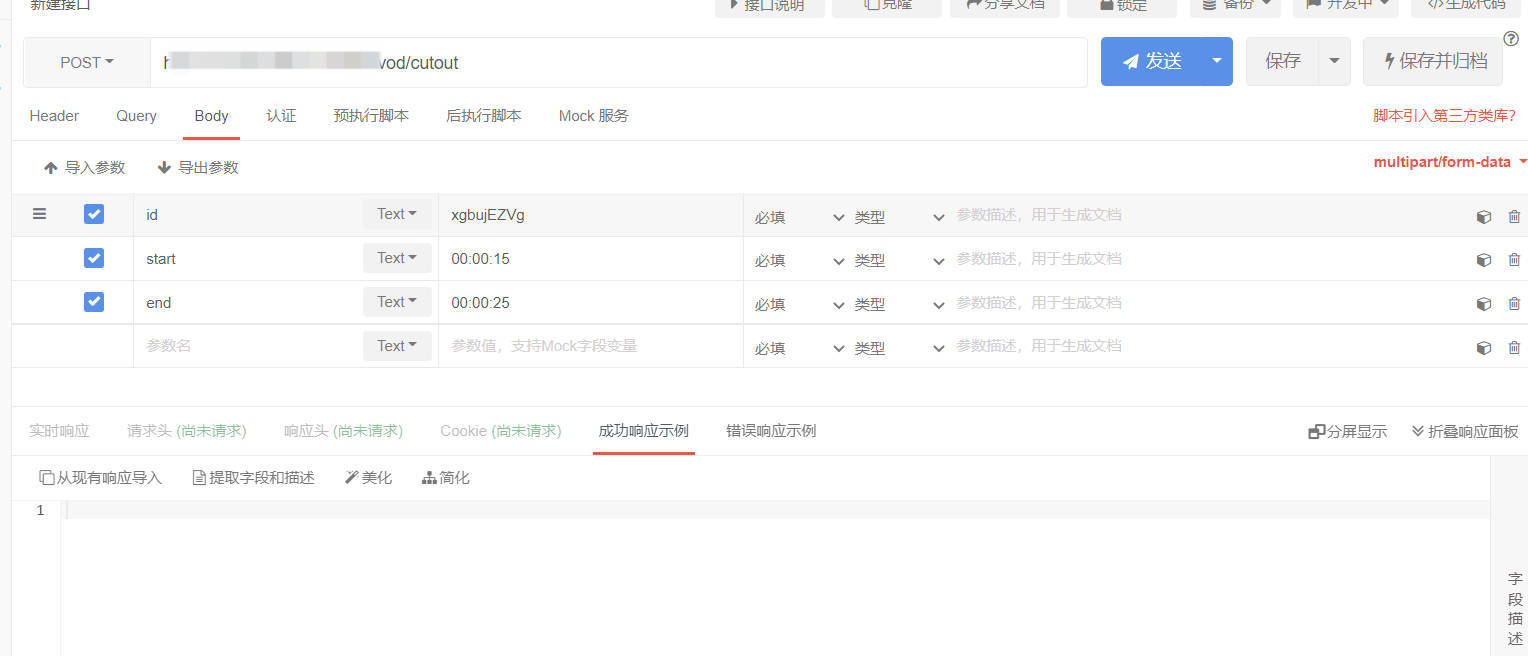This screenshot has width=1528, height=656.
Task: Click the 参数描述 field in the id row
Action: coord(1208,215)
